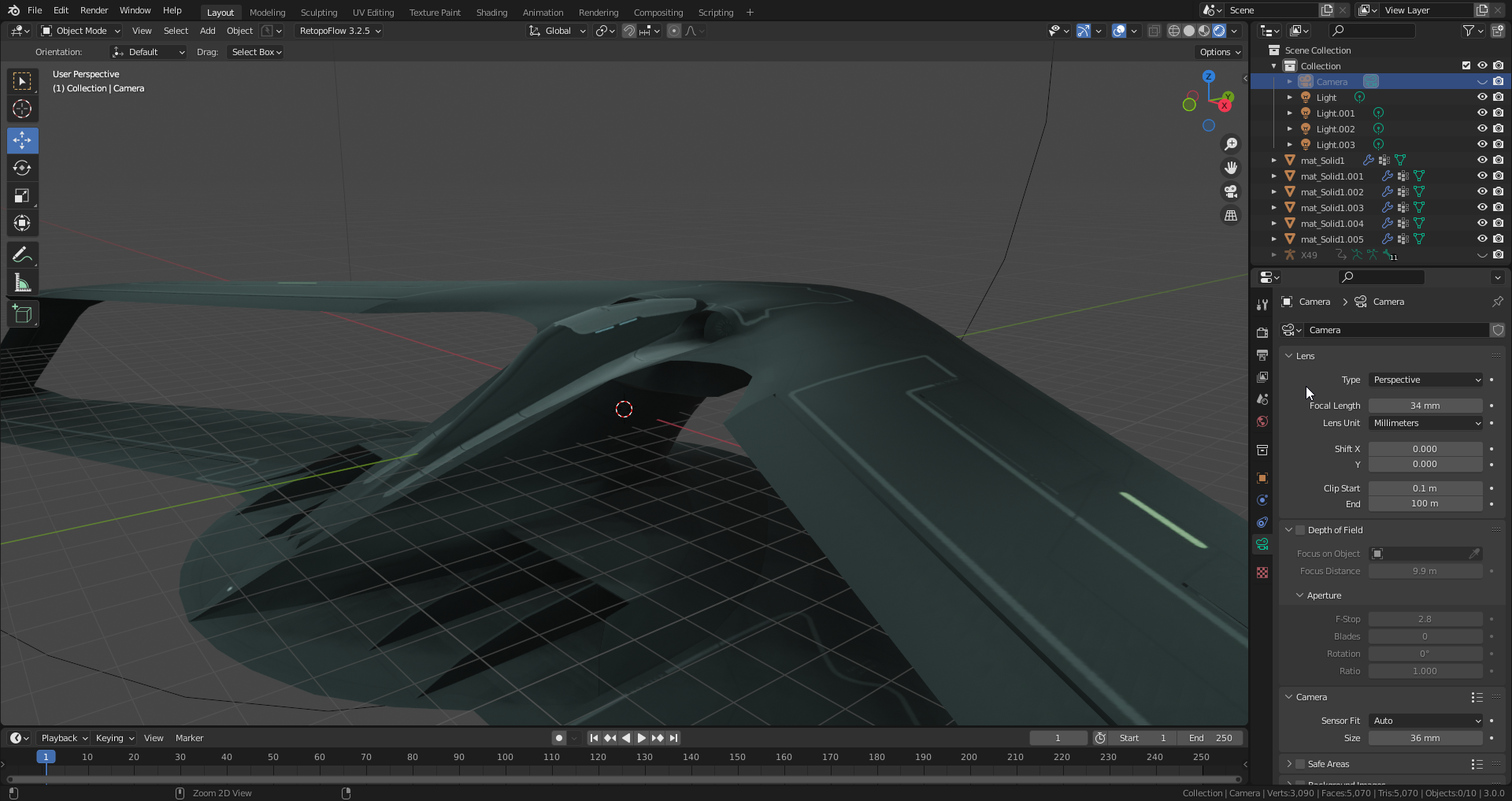The width and height of the screenshot is (1512, 801).
Task: Select the Move tool in toolbar
Action: [22, 141]
